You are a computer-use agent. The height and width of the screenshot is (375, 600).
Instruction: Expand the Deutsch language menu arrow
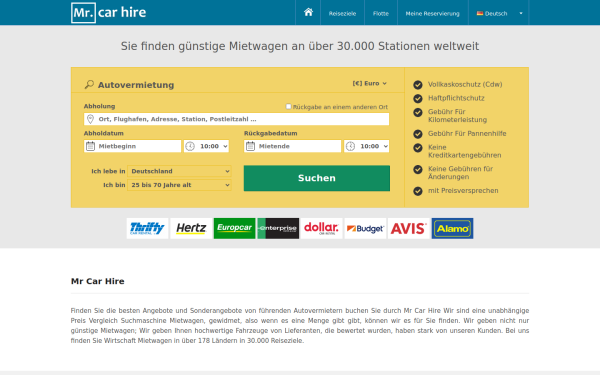(x=521, y=13)
